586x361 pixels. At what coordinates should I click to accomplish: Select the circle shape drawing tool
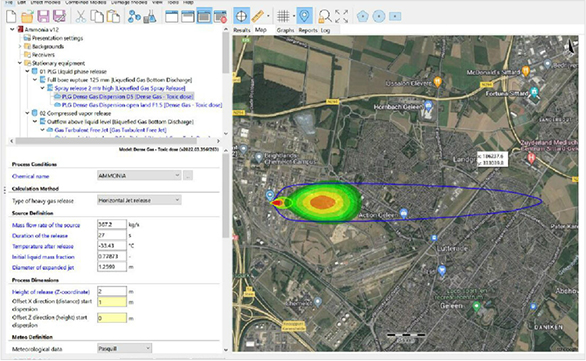tap(379, 16)
